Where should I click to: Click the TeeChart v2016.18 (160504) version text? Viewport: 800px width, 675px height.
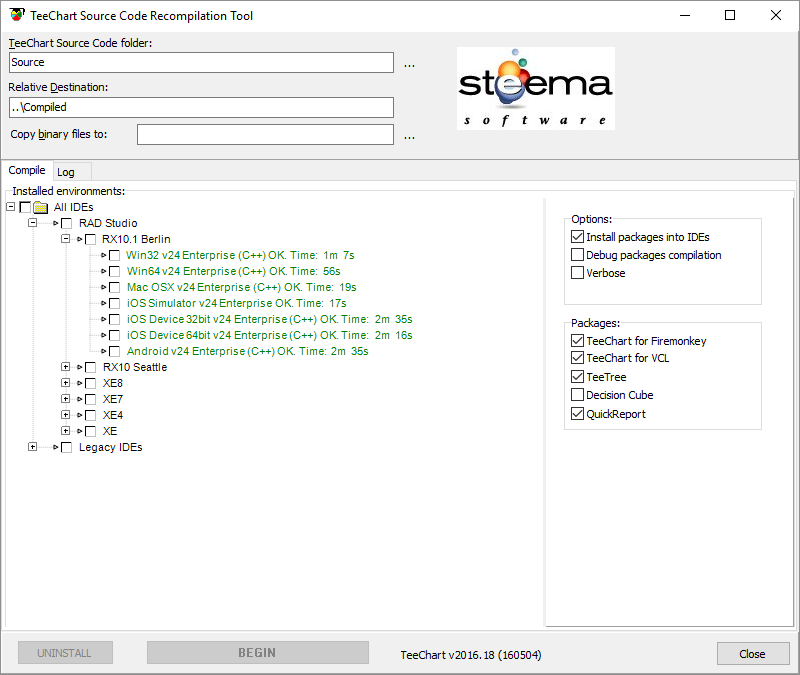[470, 655]
